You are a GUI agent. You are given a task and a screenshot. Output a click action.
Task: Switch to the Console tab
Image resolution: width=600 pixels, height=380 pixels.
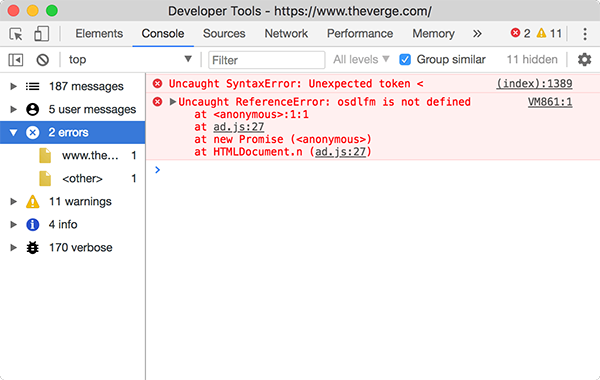click(x=163, y=34)
